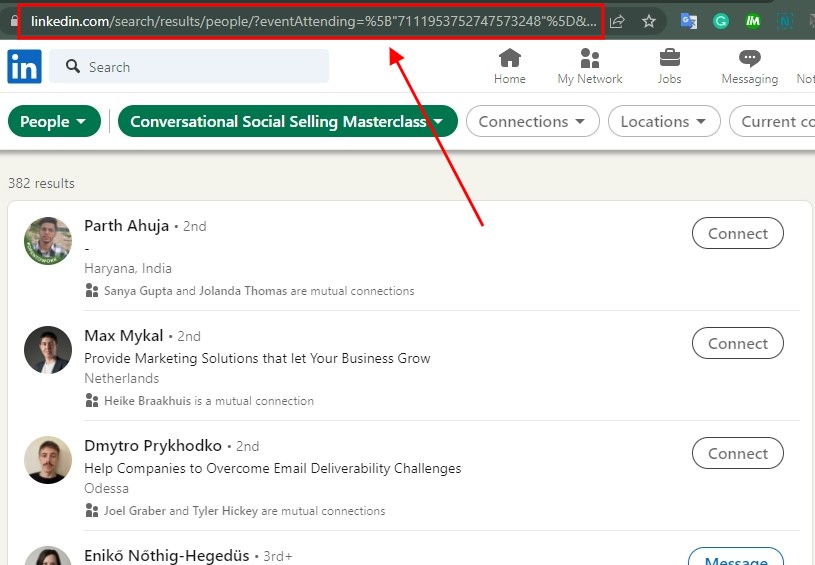
Task: Open the Parth Ahuja profile name link
Action: (x=126, y=226)
